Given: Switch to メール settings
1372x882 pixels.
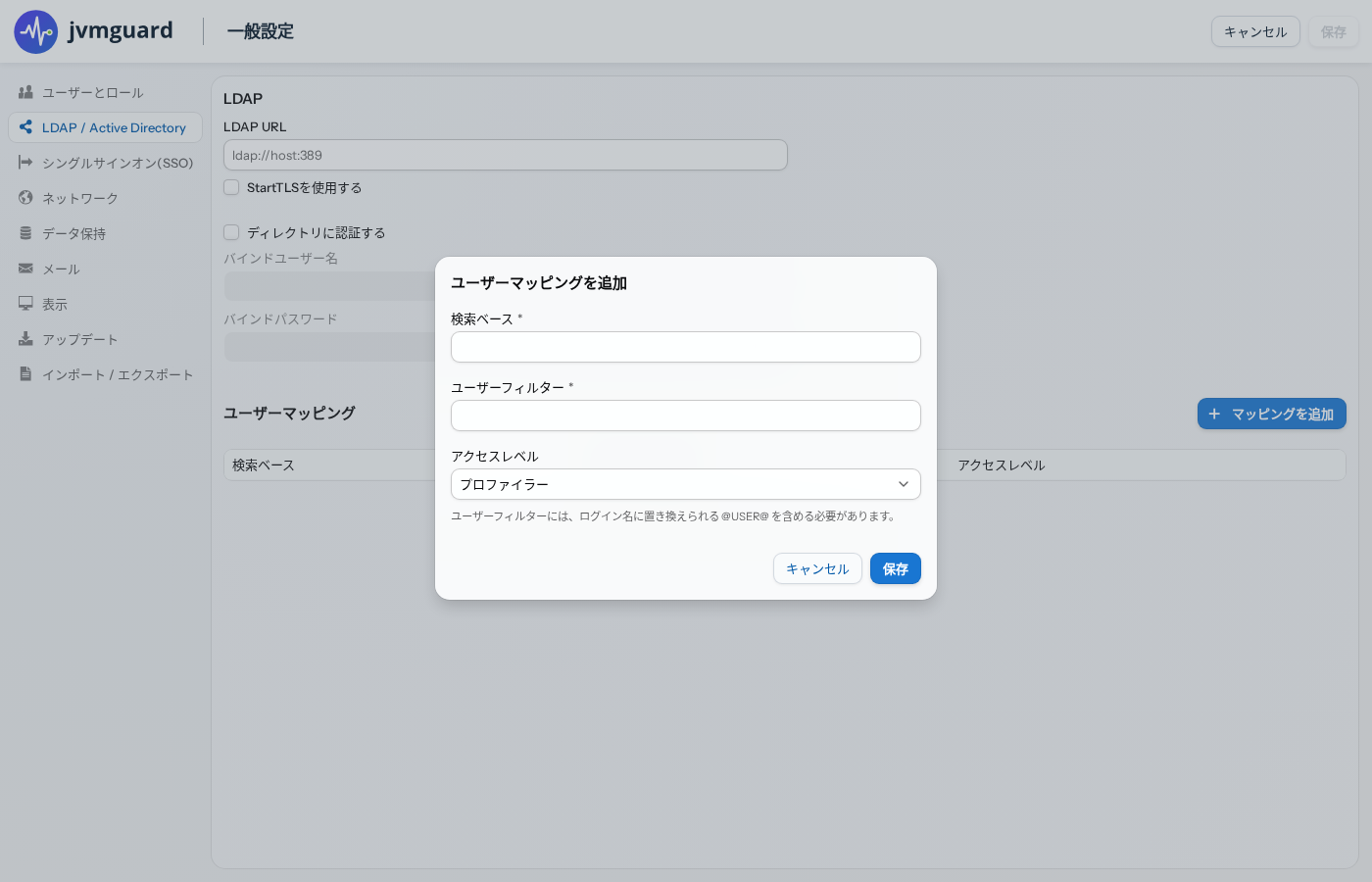Looking at the screenshot, I should pyautogui.click(x=105, y=269).
